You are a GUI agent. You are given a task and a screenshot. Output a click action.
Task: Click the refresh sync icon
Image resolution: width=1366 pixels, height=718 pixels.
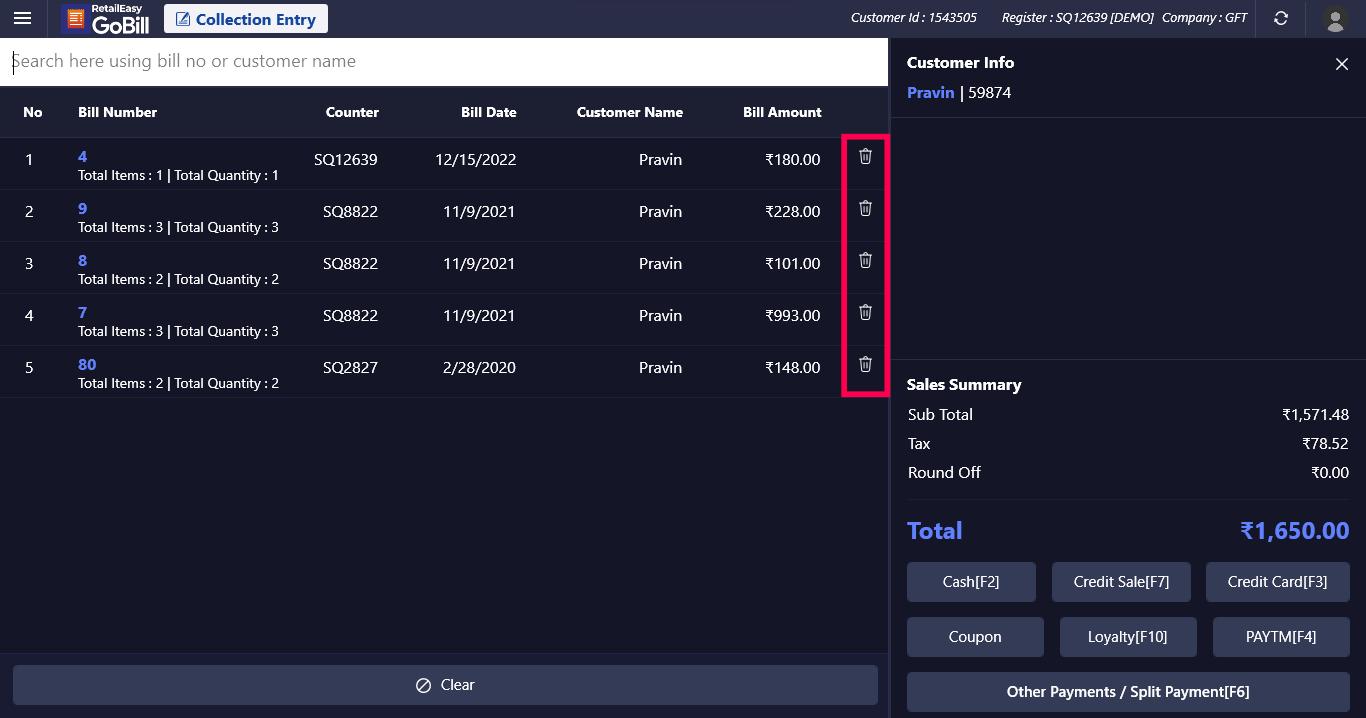[1281, 18]
